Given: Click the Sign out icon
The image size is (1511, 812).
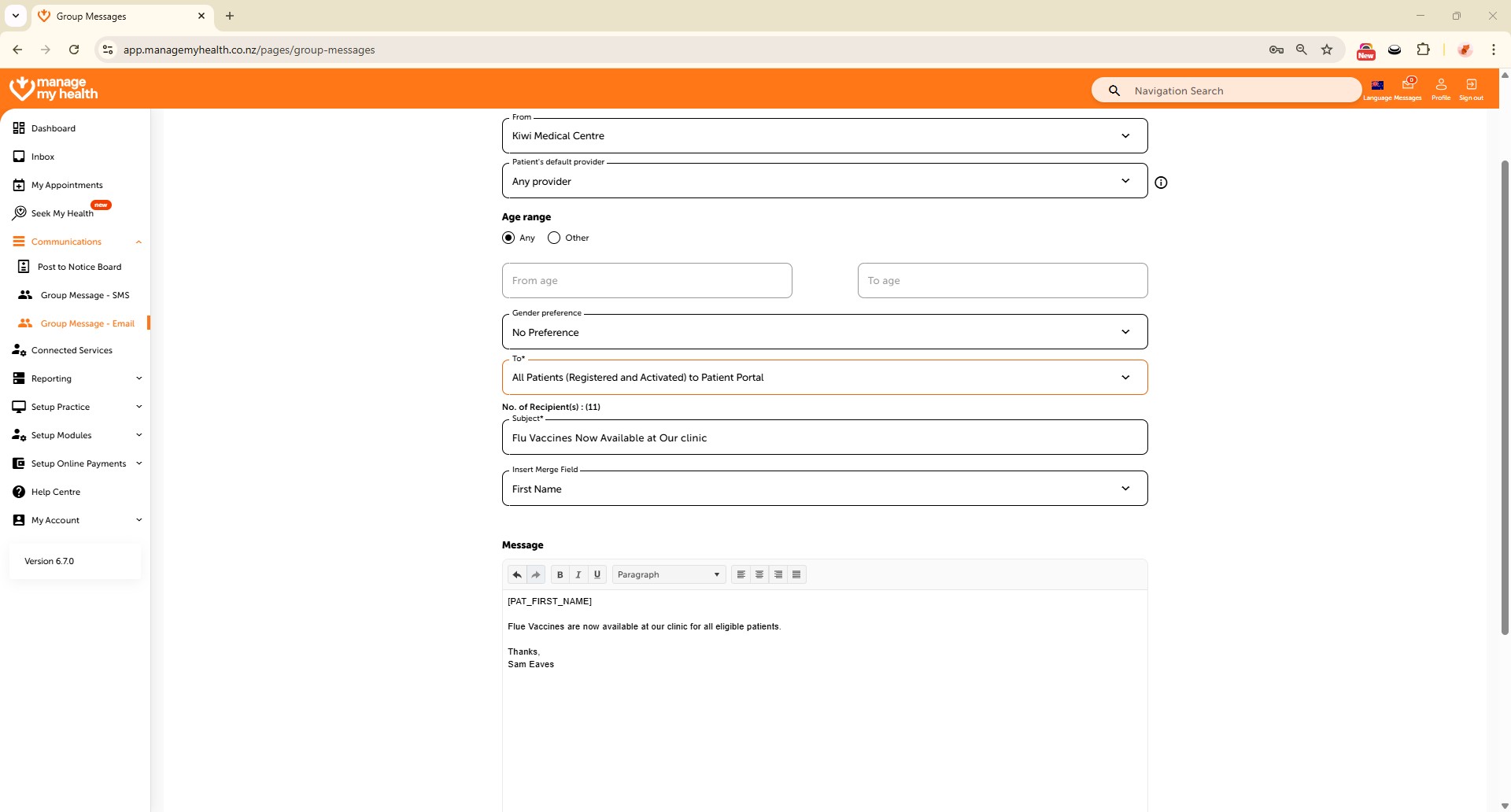Looking at the screenshot, I should click(1471, 89).
